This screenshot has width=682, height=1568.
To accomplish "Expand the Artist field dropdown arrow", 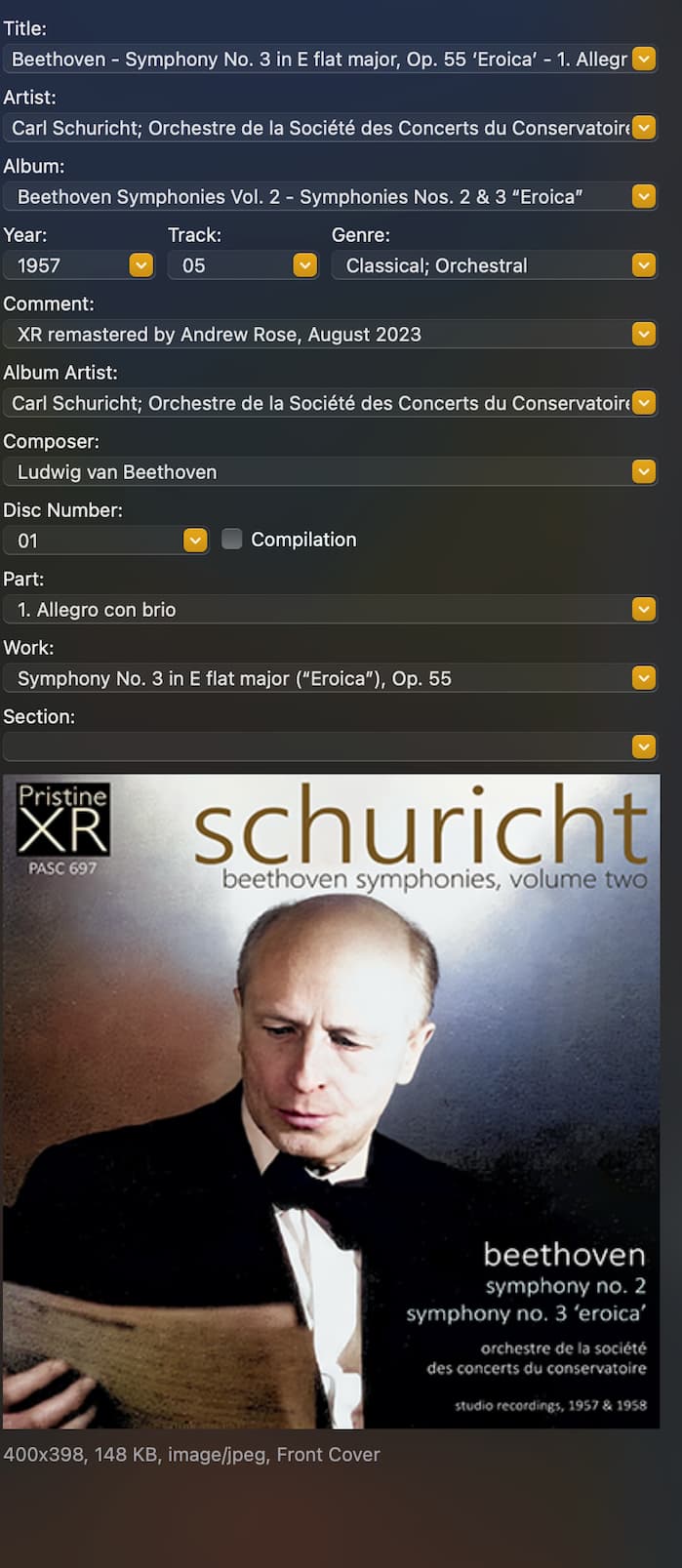I will click(644, 128).
